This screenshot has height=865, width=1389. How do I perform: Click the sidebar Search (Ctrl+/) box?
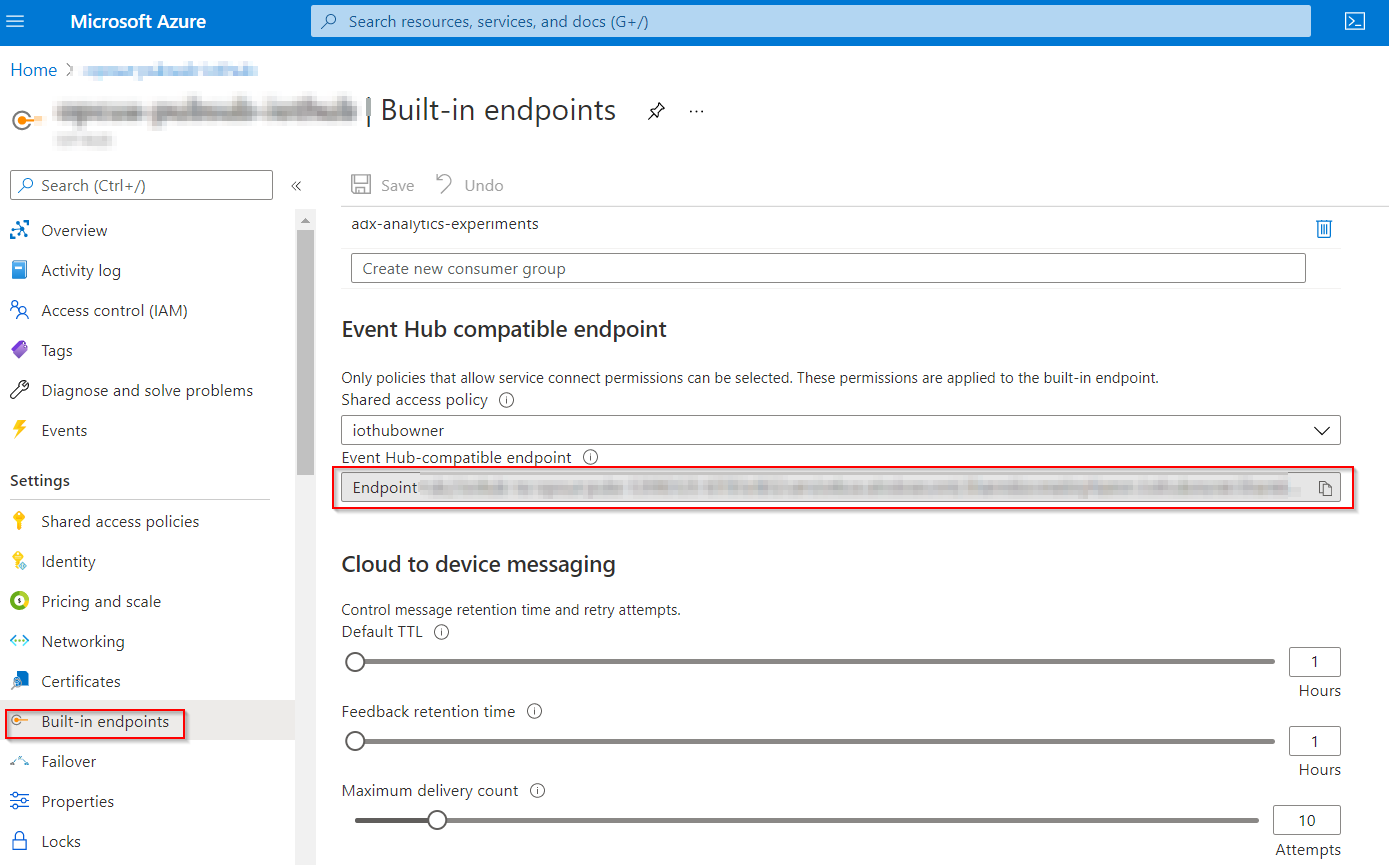point(141,185)
